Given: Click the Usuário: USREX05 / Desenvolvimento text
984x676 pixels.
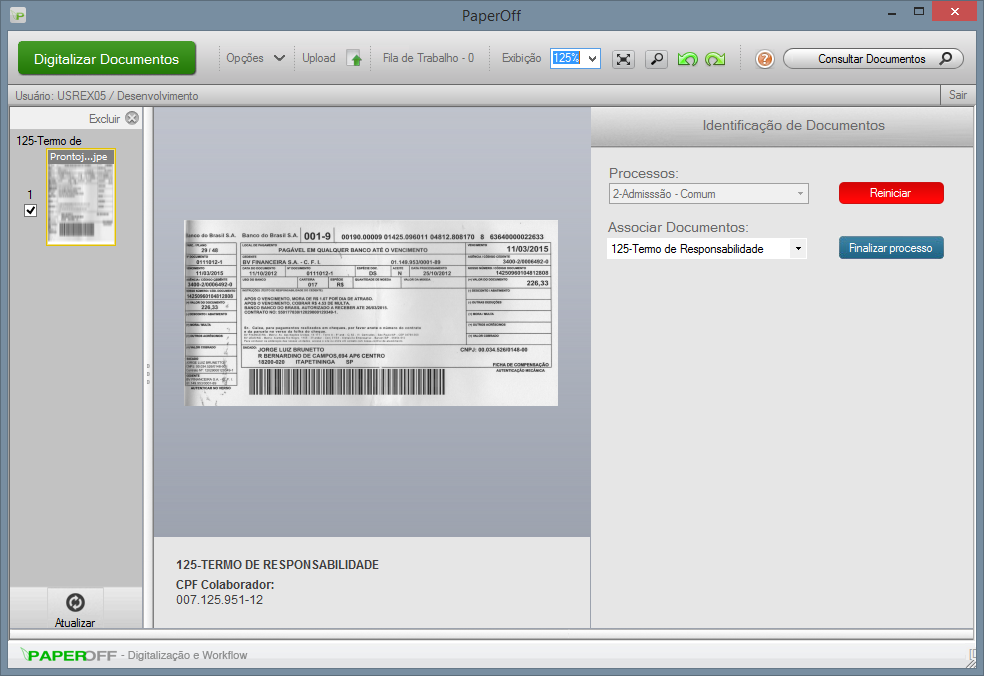Looking at the screenshot, I should pyautogui.click(x=107, y=95).
